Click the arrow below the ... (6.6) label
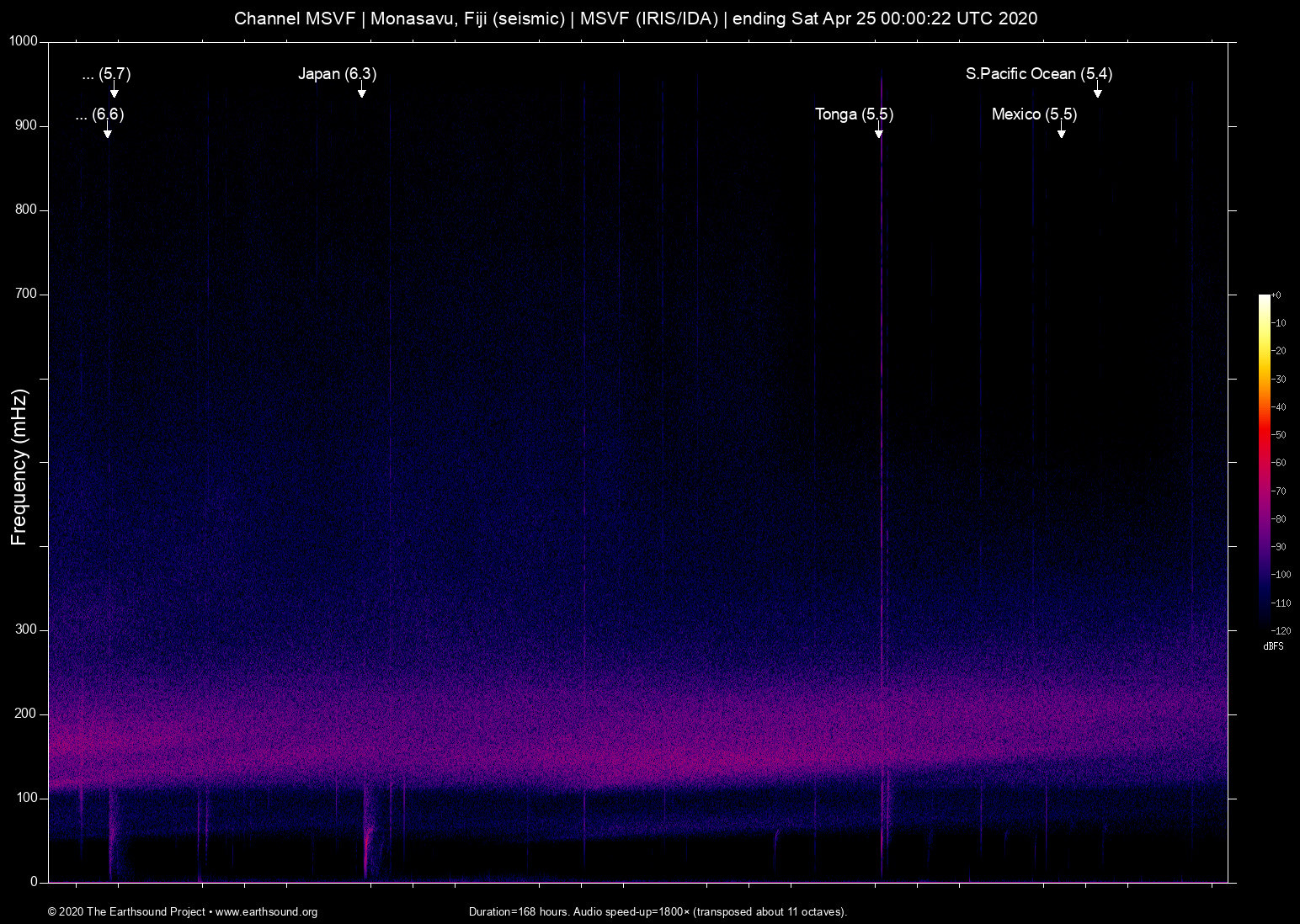The image size is (1300, 924). [x=107, y=131]
